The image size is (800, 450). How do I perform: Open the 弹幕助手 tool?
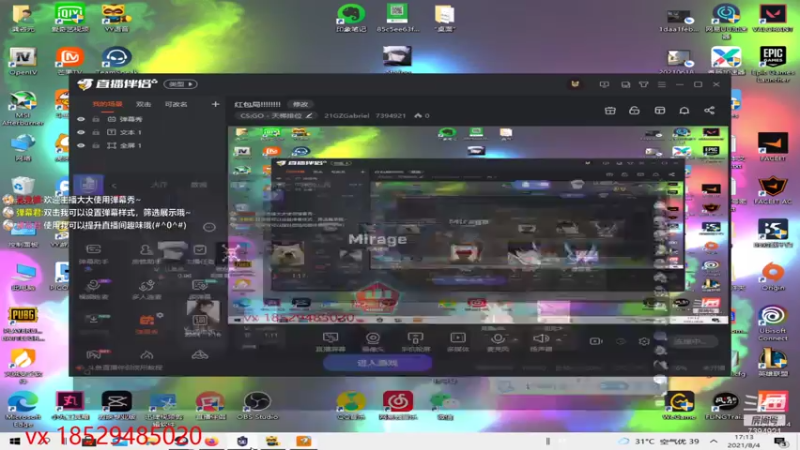(93, 254)
